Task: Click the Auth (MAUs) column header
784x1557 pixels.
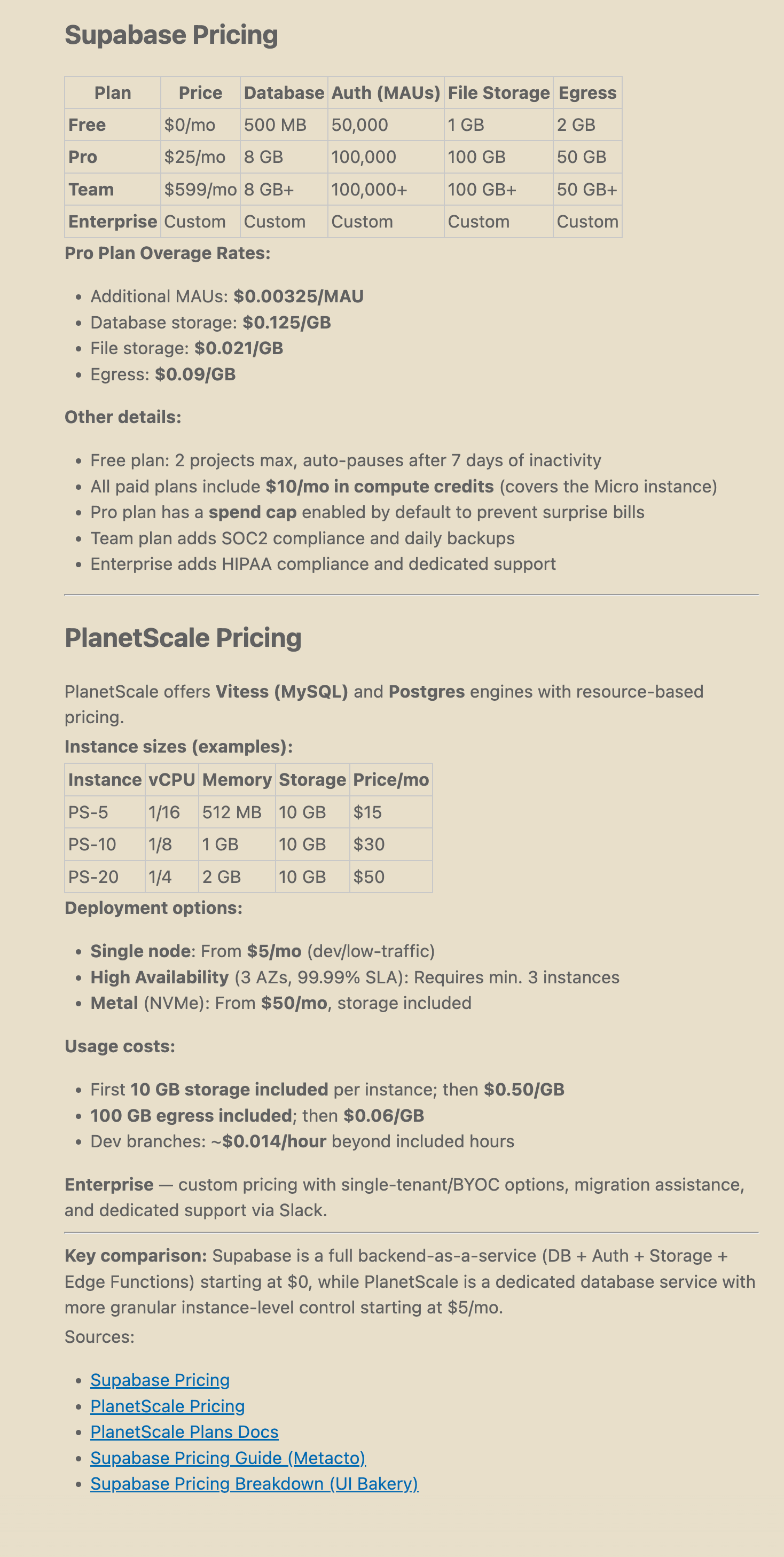Action: (386, 93)
